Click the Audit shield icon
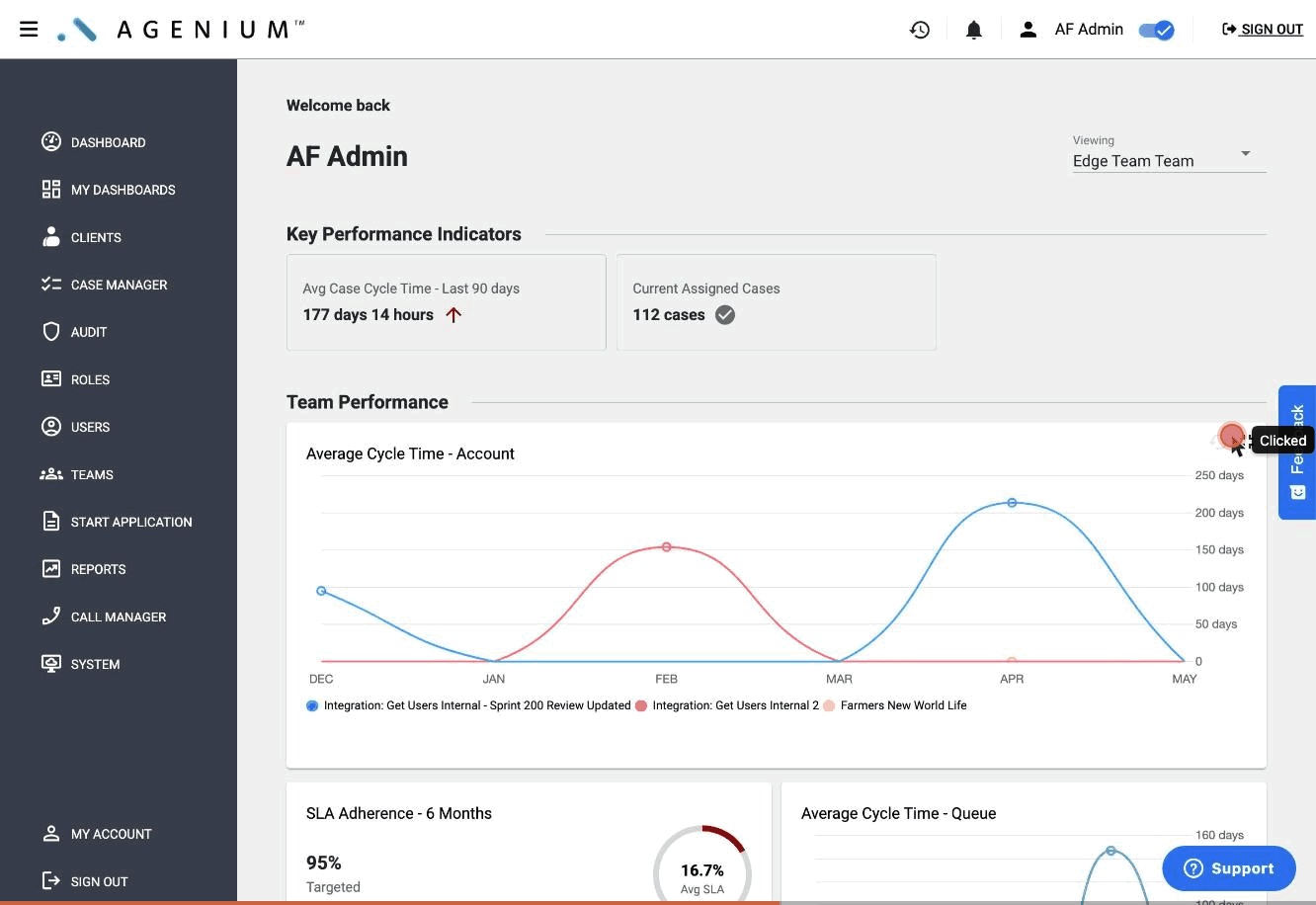 click(51, 332)
